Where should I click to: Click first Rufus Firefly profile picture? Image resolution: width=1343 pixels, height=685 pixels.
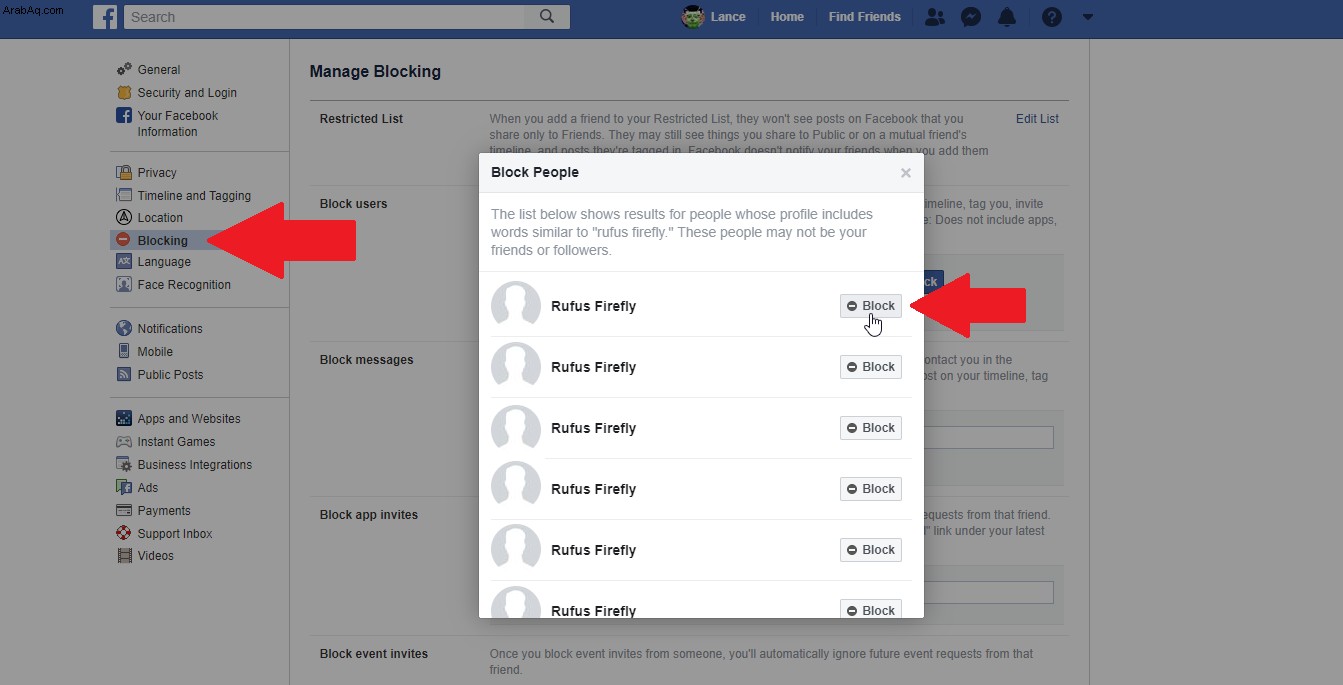[516, 306]
